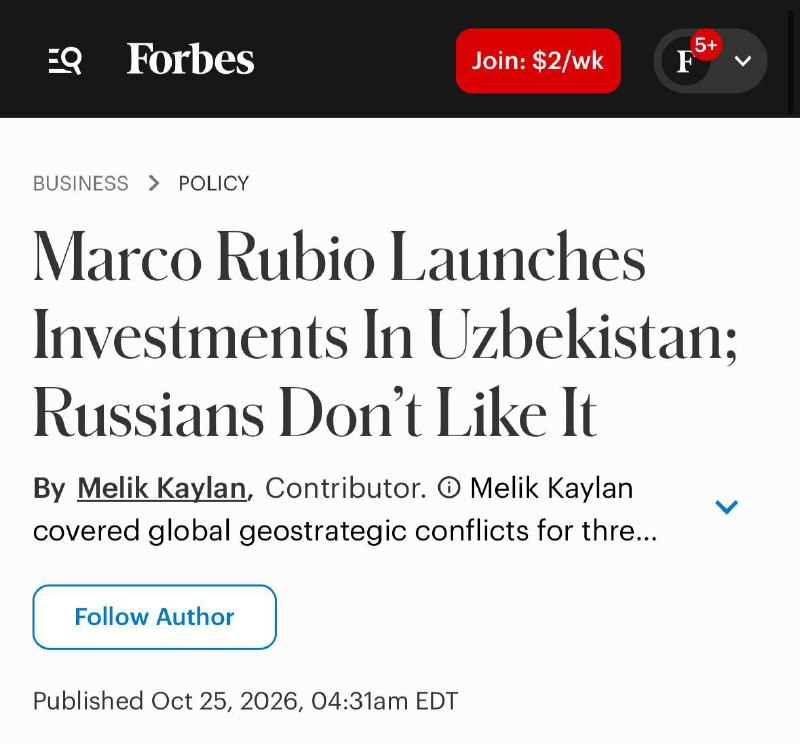Open the POLICY breadcrumb section
The height and width of the screenshot is (744, 800).
[214, 183]
